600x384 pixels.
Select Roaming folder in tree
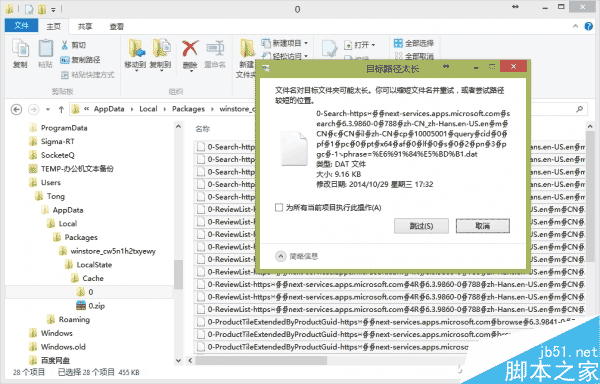[x=68, y=319]
